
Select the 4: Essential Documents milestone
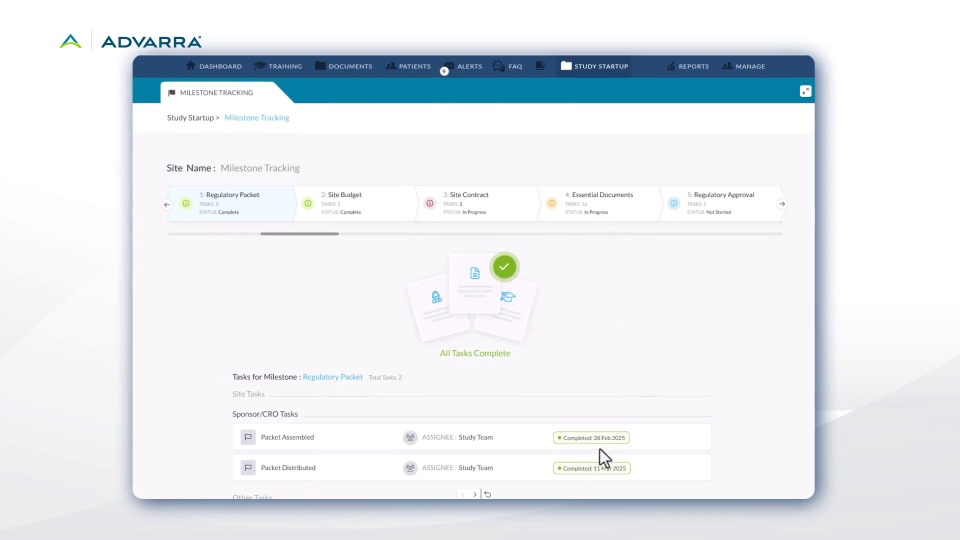(x=599, y=203)
